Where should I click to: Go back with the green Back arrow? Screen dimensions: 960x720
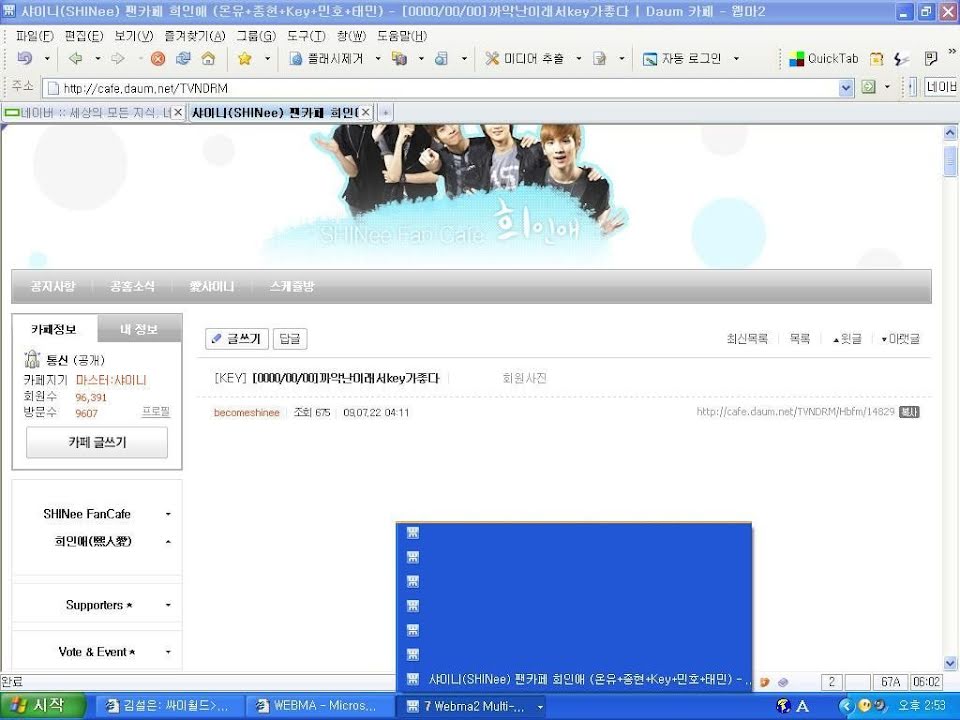point(76,58)
